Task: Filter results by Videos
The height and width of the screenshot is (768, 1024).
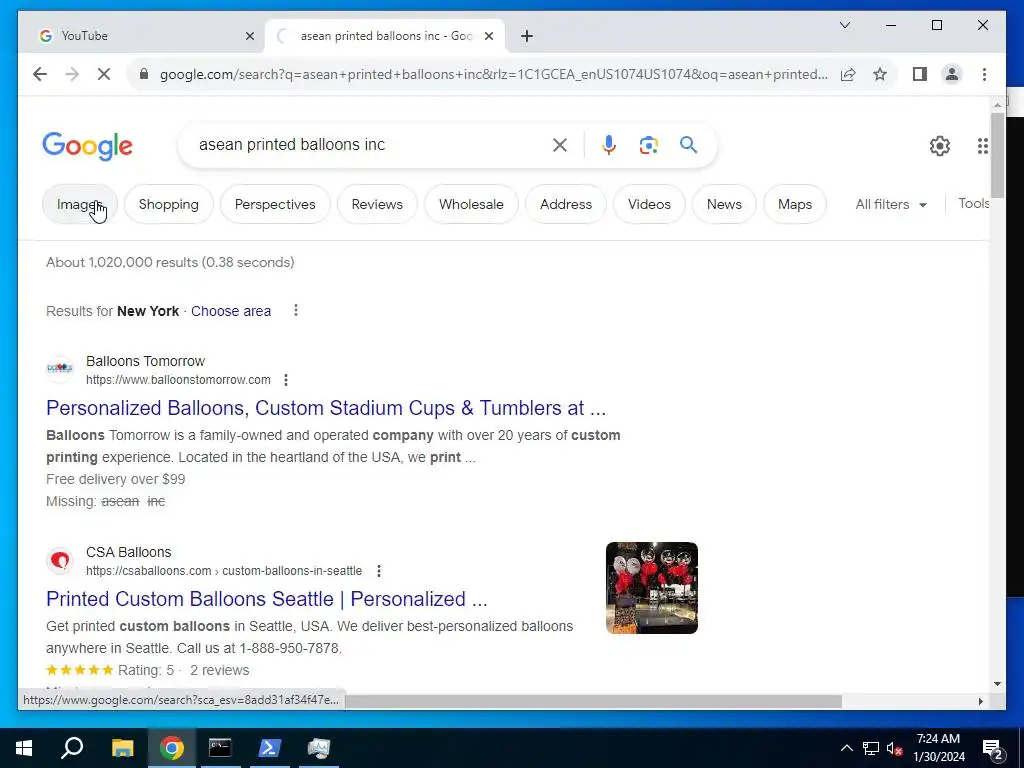Action: [x=649, y=204]
